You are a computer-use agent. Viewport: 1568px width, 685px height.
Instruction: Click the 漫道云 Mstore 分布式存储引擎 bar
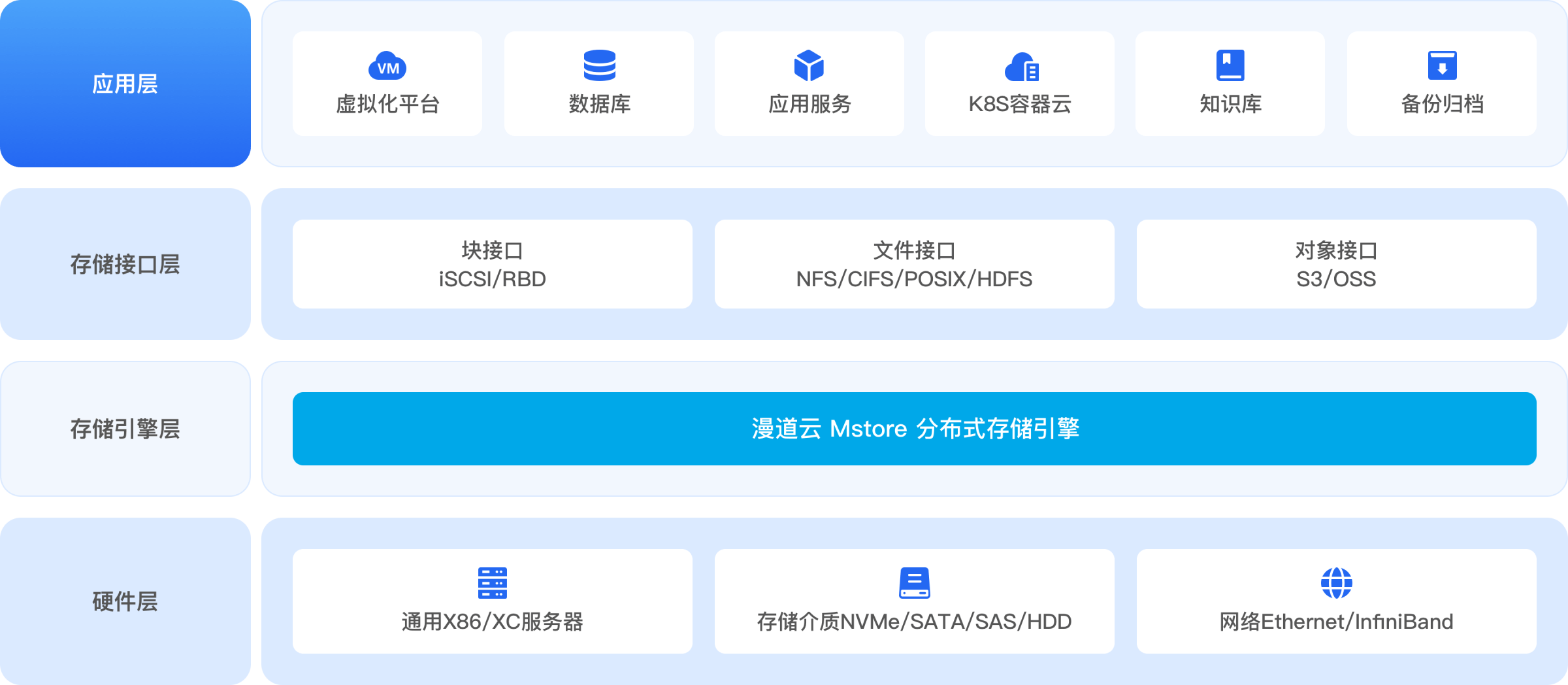(x=914, y=429)
